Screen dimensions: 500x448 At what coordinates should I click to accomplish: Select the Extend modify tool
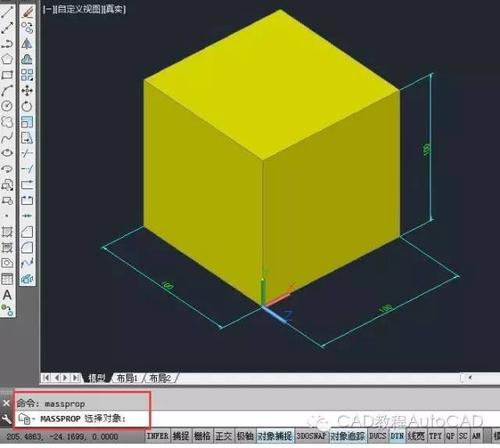coord(27,169)
